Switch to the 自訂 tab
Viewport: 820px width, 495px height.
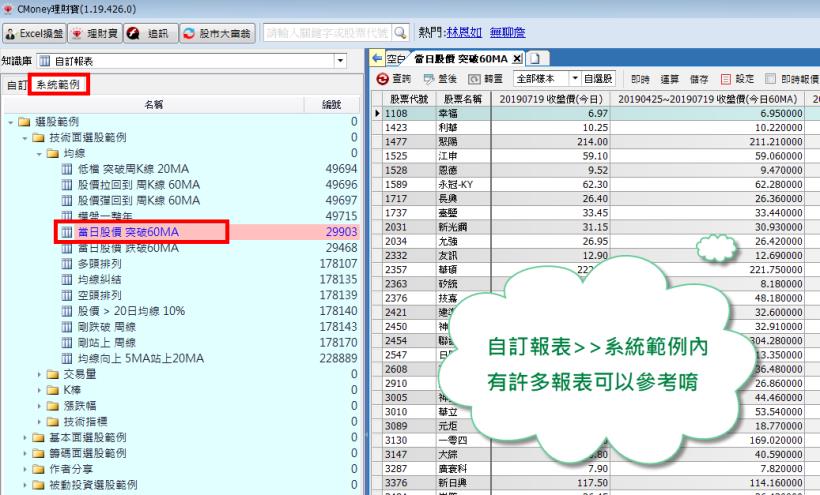coord(16,86)
